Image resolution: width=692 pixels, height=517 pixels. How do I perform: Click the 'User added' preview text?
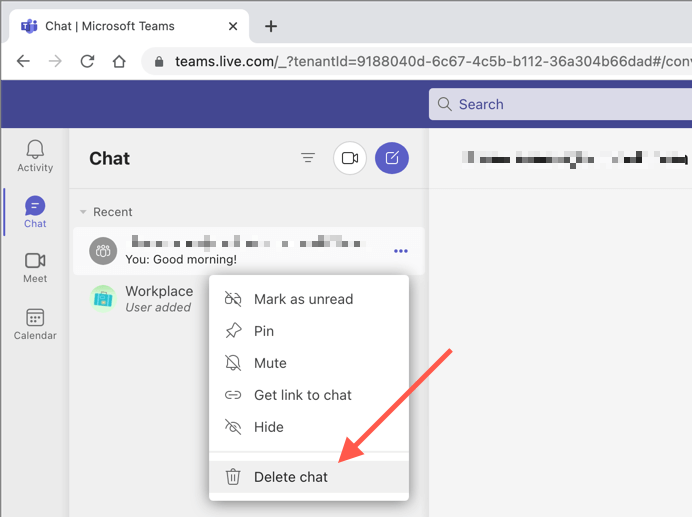pos(158,307)
